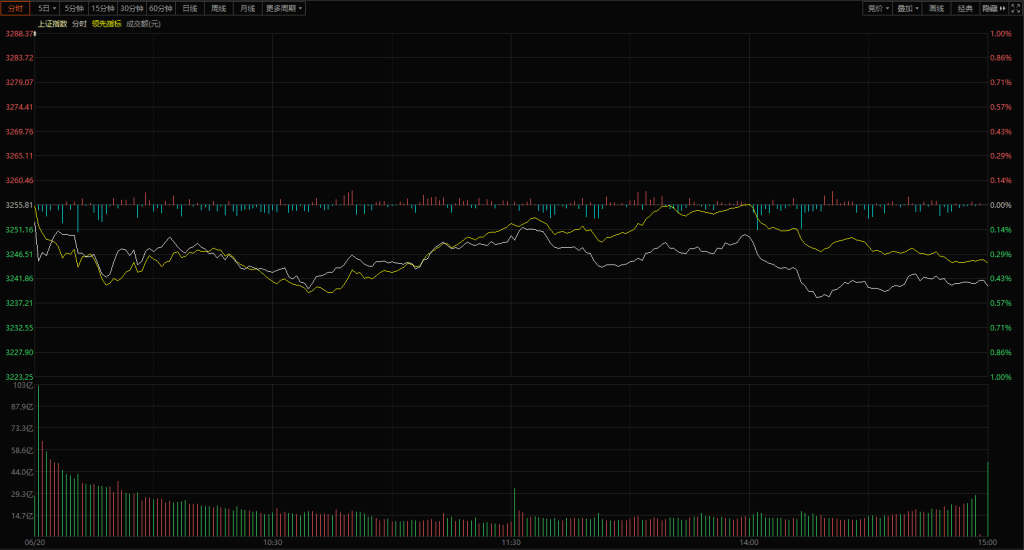Click the 隐藏 double-arrow hide button
This screenshot has height=550, width=1024.
993,8
